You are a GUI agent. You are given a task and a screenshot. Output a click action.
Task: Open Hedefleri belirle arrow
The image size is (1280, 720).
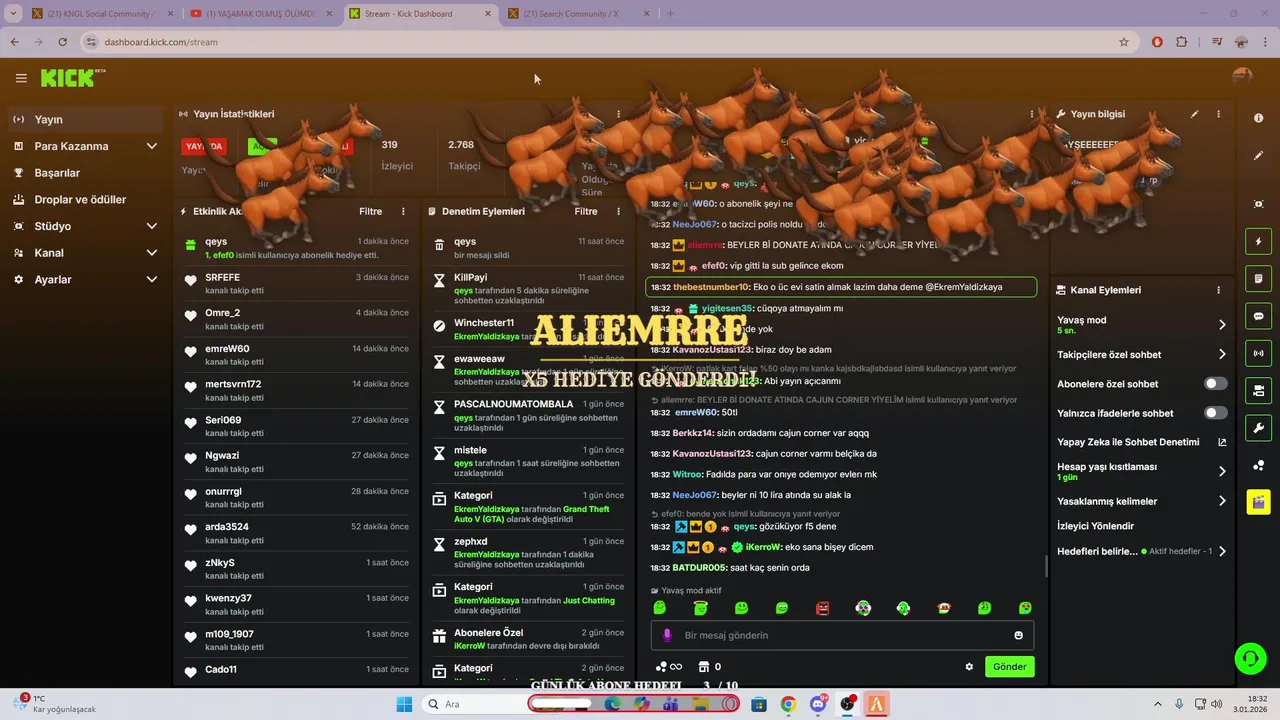point(1222,551)
